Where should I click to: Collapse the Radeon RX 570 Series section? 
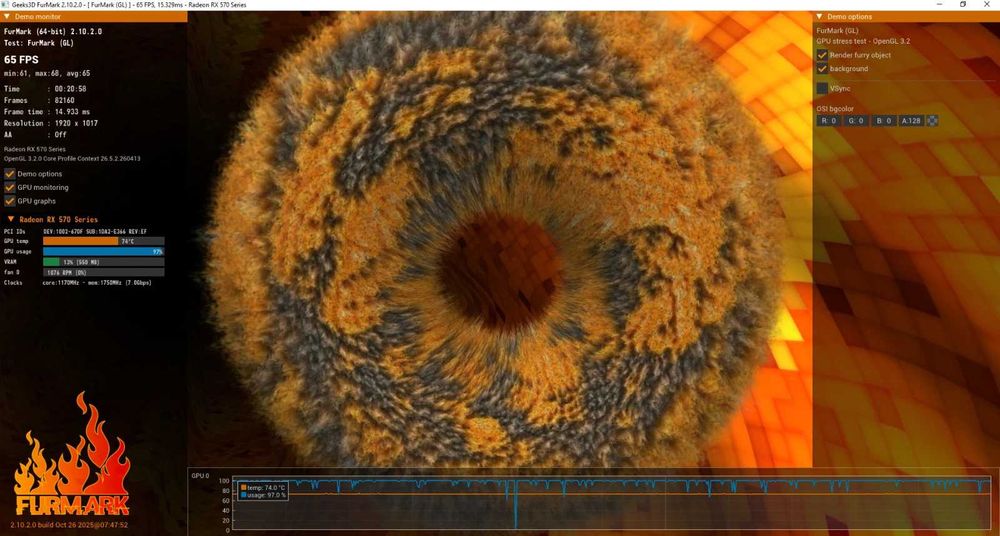11,219
